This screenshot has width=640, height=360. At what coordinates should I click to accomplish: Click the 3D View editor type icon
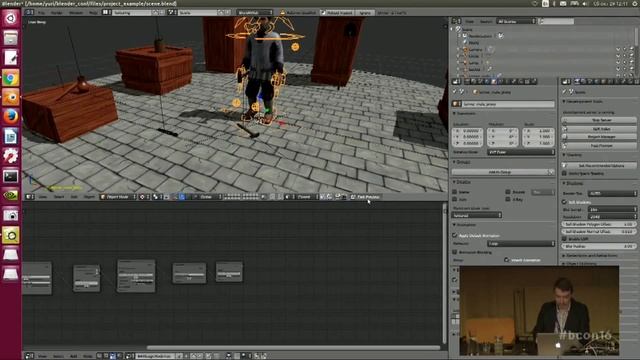(30, 197)
